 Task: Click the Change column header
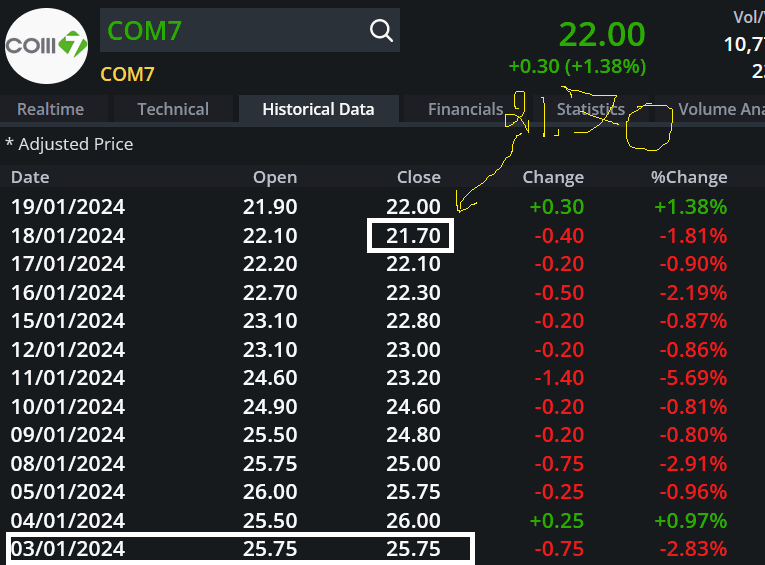click(553, 177)
